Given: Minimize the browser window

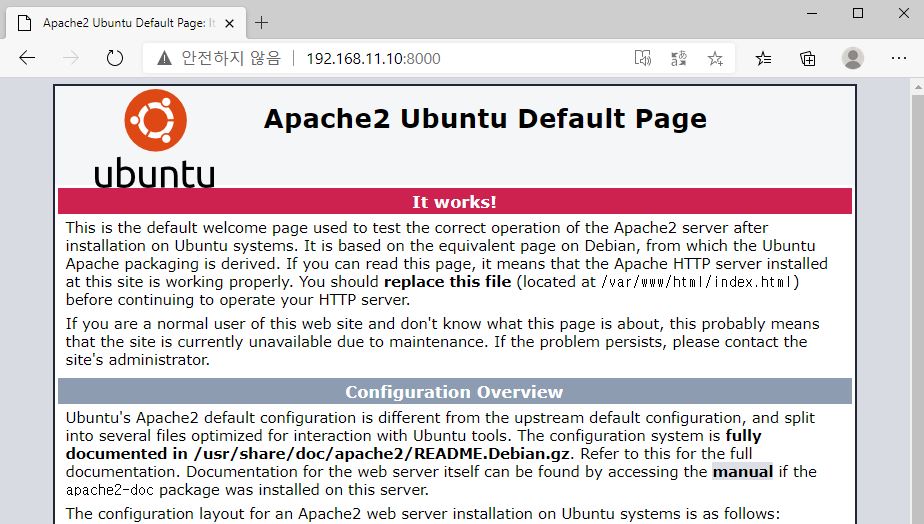Looking at the screenshot, I should click(812, 13).
